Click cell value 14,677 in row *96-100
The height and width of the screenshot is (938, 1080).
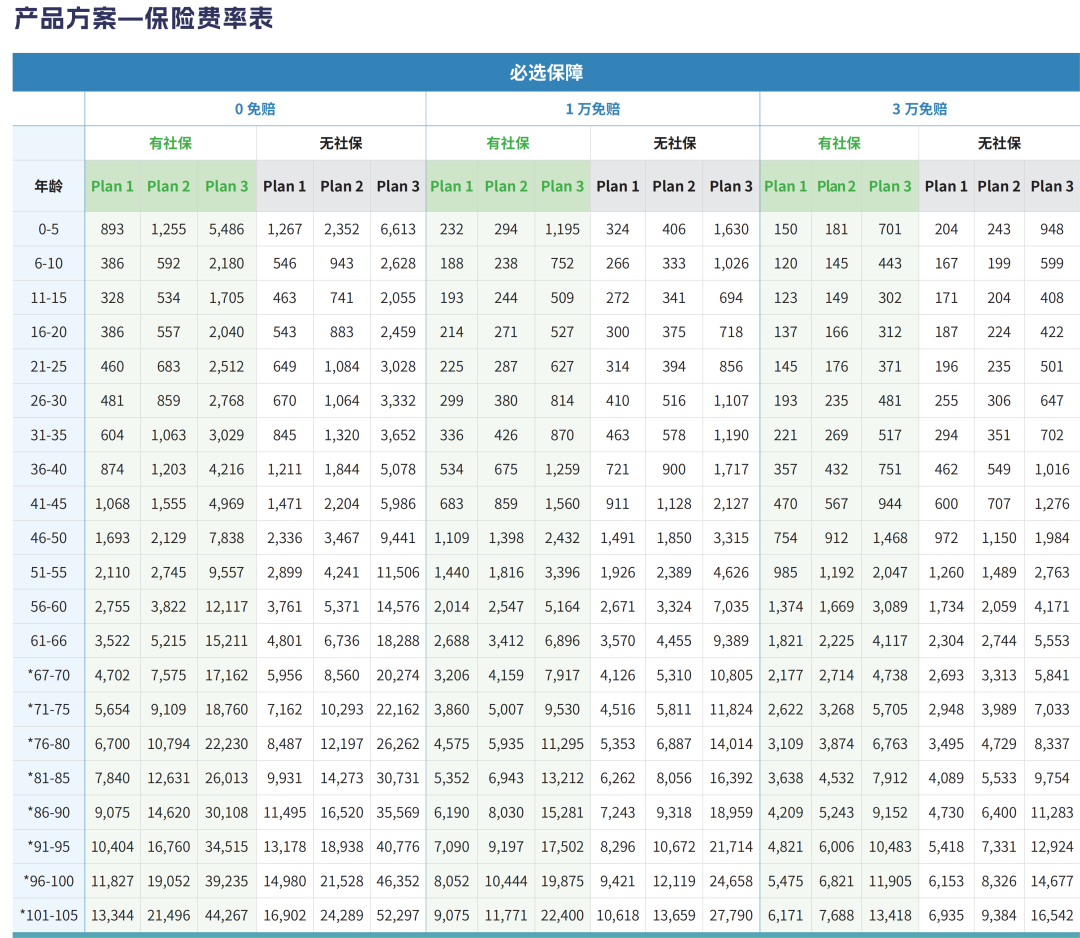tap(1052, 882)
